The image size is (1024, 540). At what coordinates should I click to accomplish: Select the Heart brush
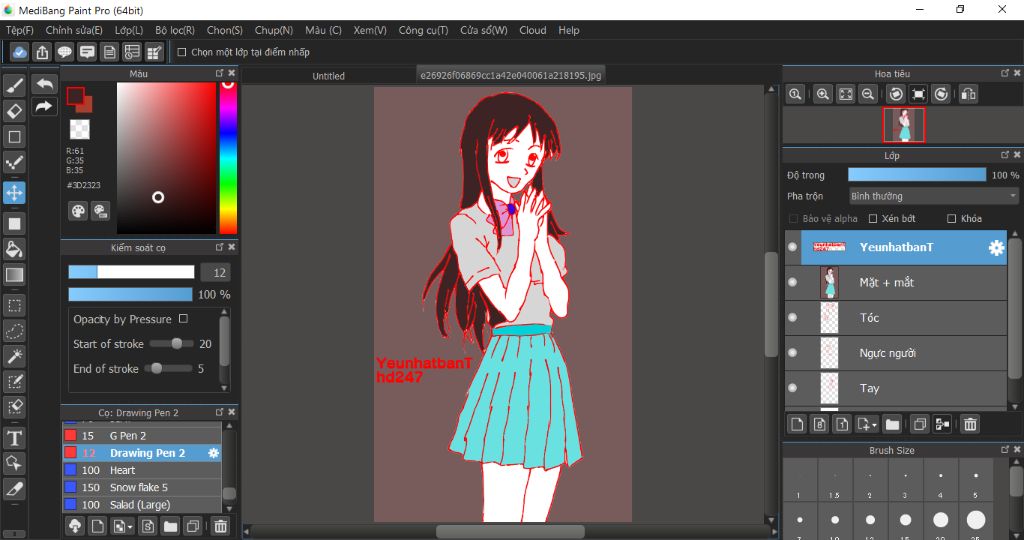point(142,470)
